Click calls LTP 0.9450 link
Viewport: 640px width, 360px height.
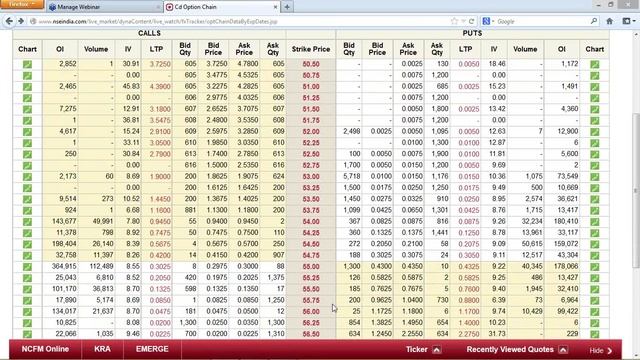click(160, 222)
